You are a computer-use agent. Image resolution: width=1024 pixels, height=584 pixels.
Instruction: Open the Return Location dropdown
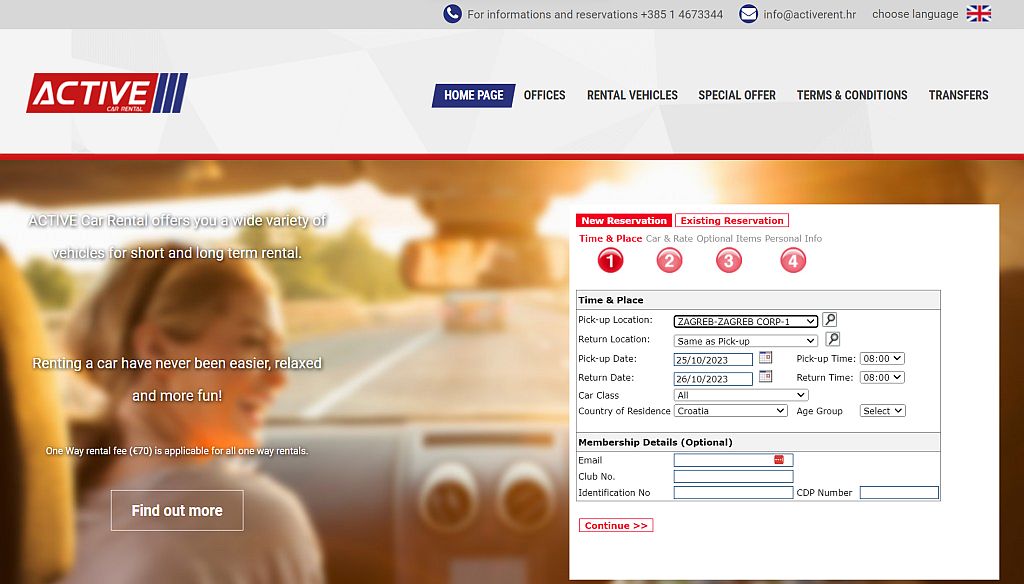click(x=746, y=341)
